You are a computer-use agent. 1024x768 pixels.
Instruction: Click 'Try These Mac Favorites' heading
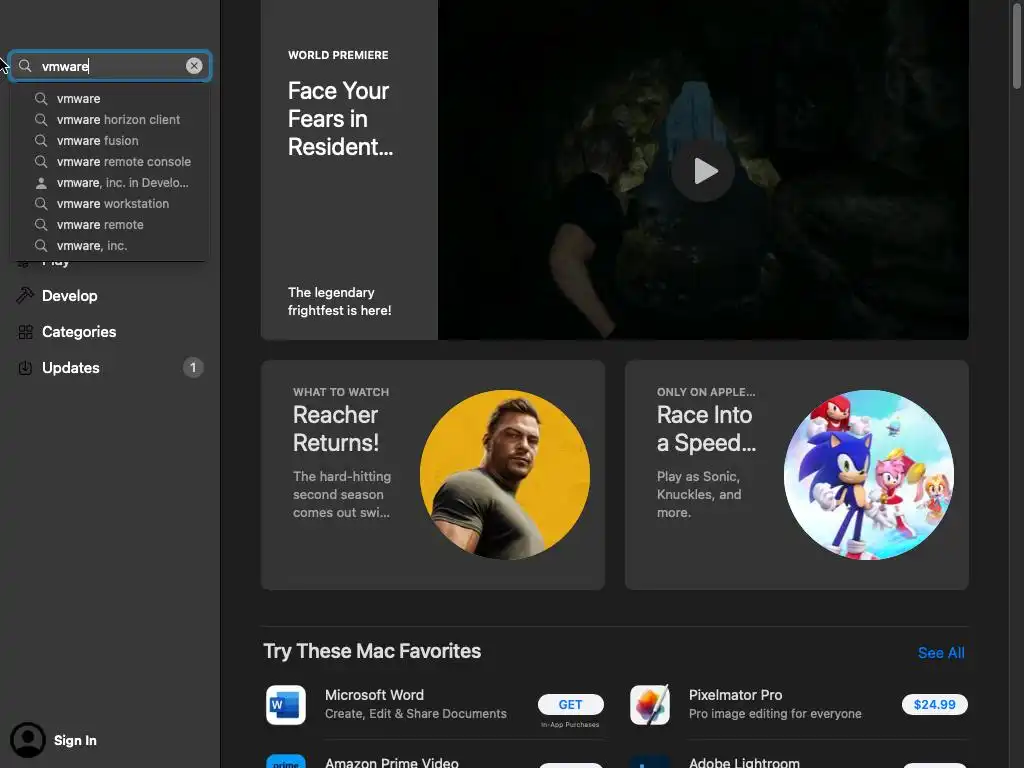coord(372,651)
